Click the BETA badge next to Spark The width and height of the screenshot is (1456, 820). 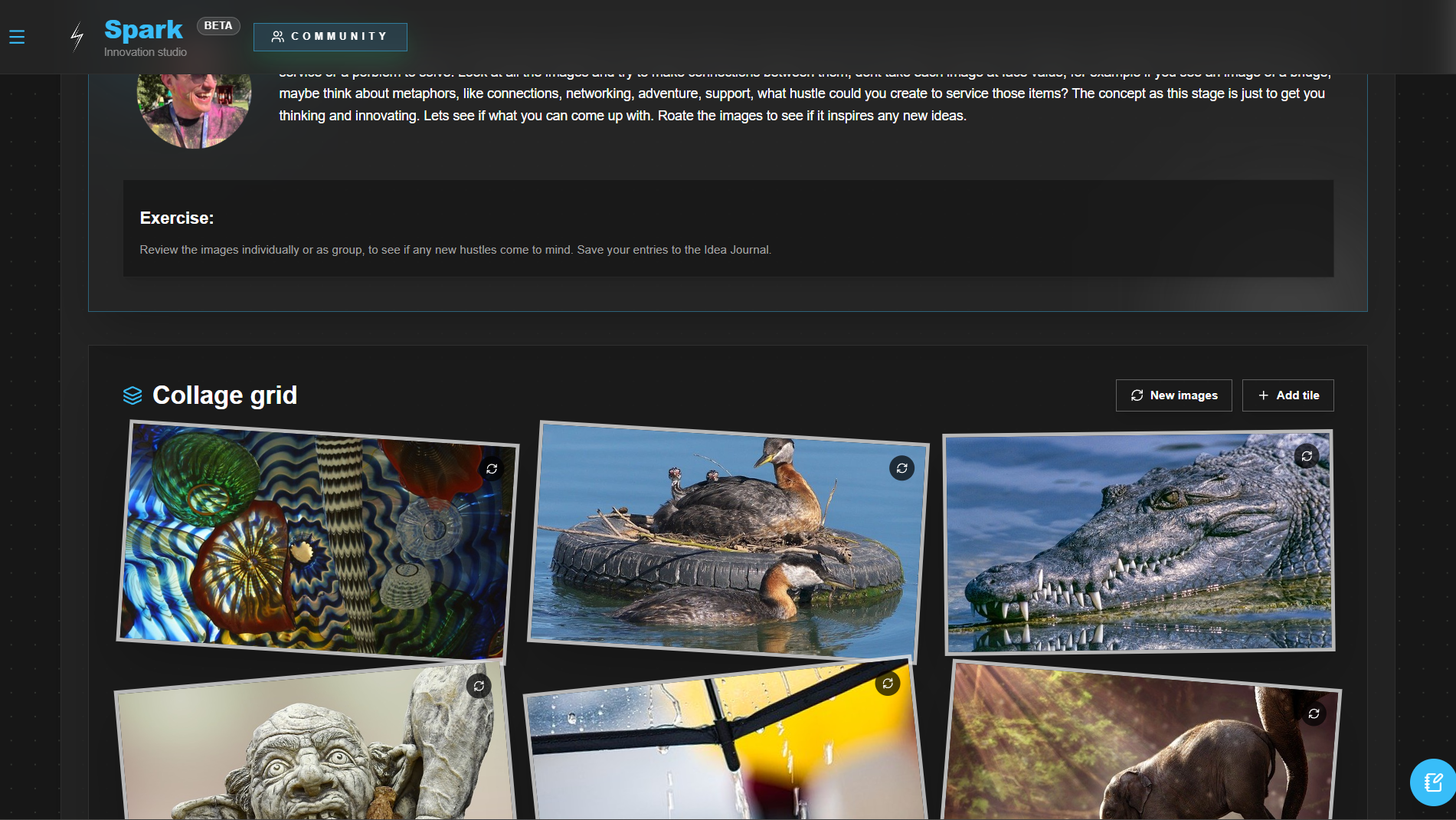pyautogui.click(x=218, y=25)
